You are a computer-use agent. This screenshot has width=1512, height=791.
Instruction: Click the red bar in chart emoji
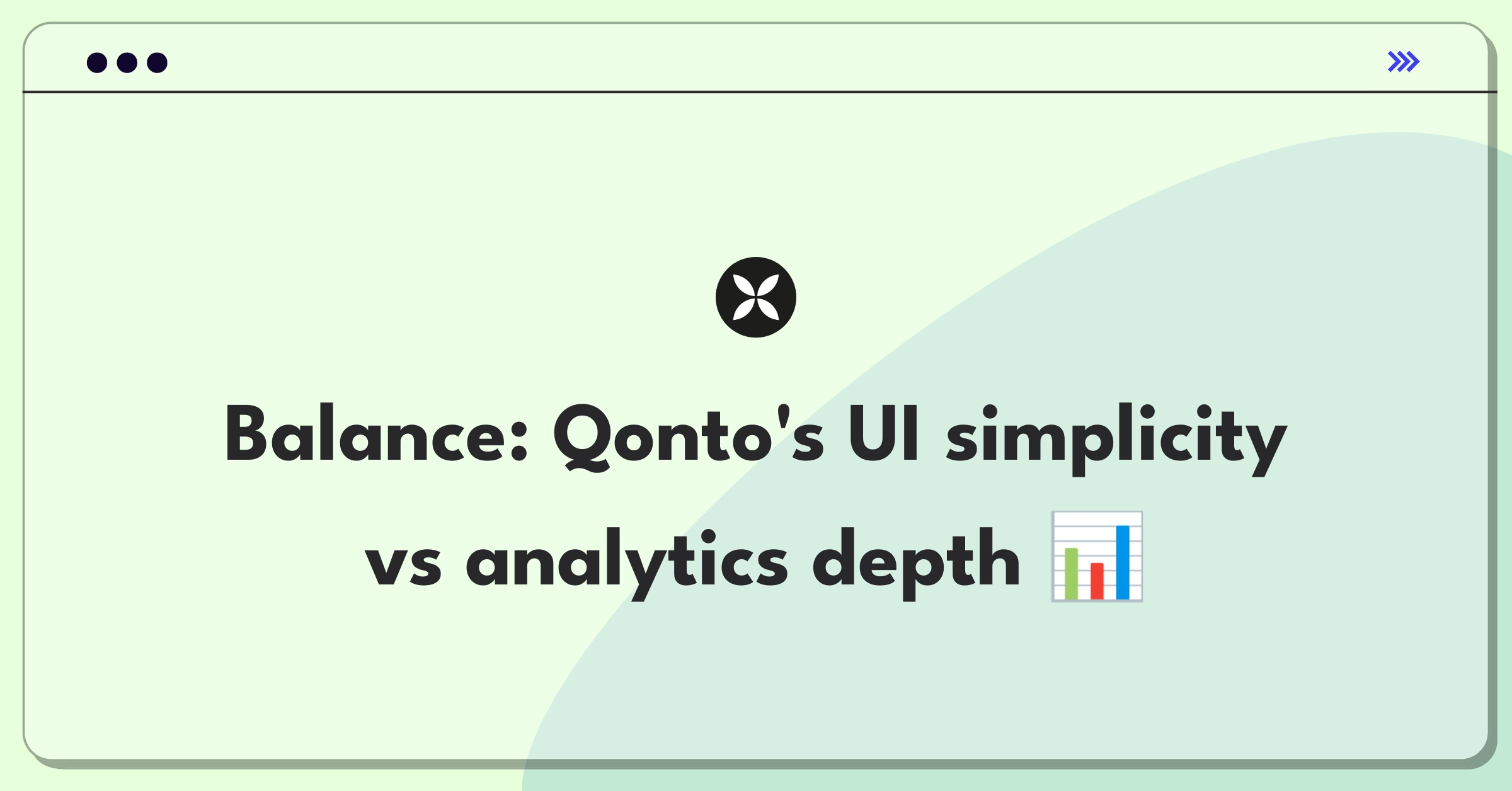coord(1097,581)
